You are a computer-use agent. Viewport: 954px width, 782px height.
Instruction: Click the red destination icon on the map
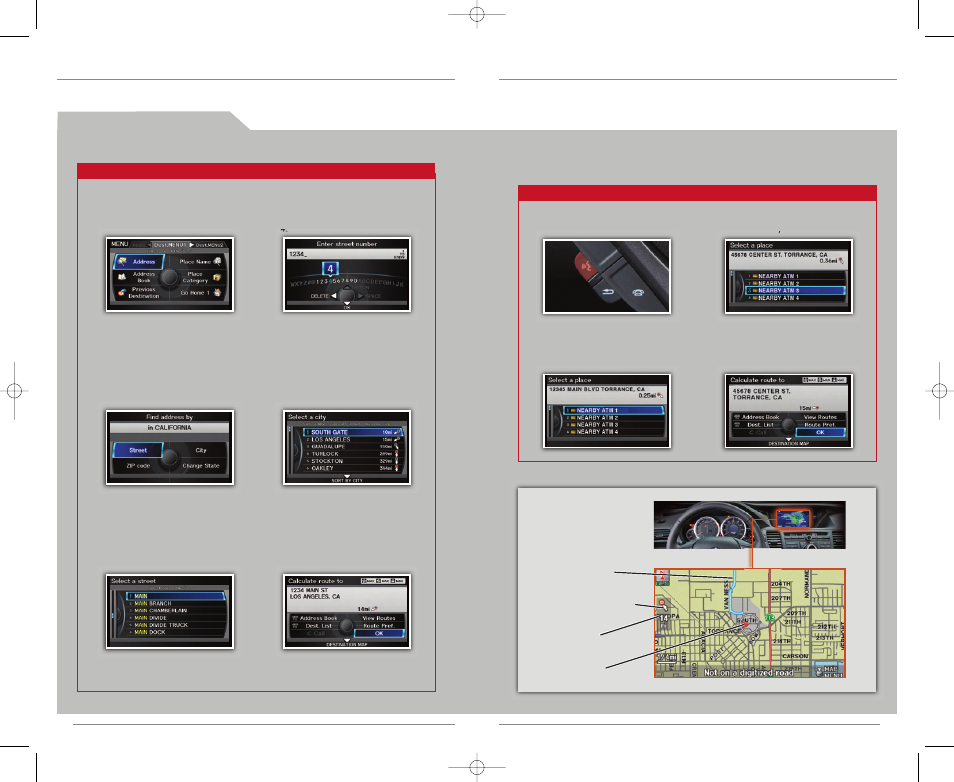tap(662, 604)
